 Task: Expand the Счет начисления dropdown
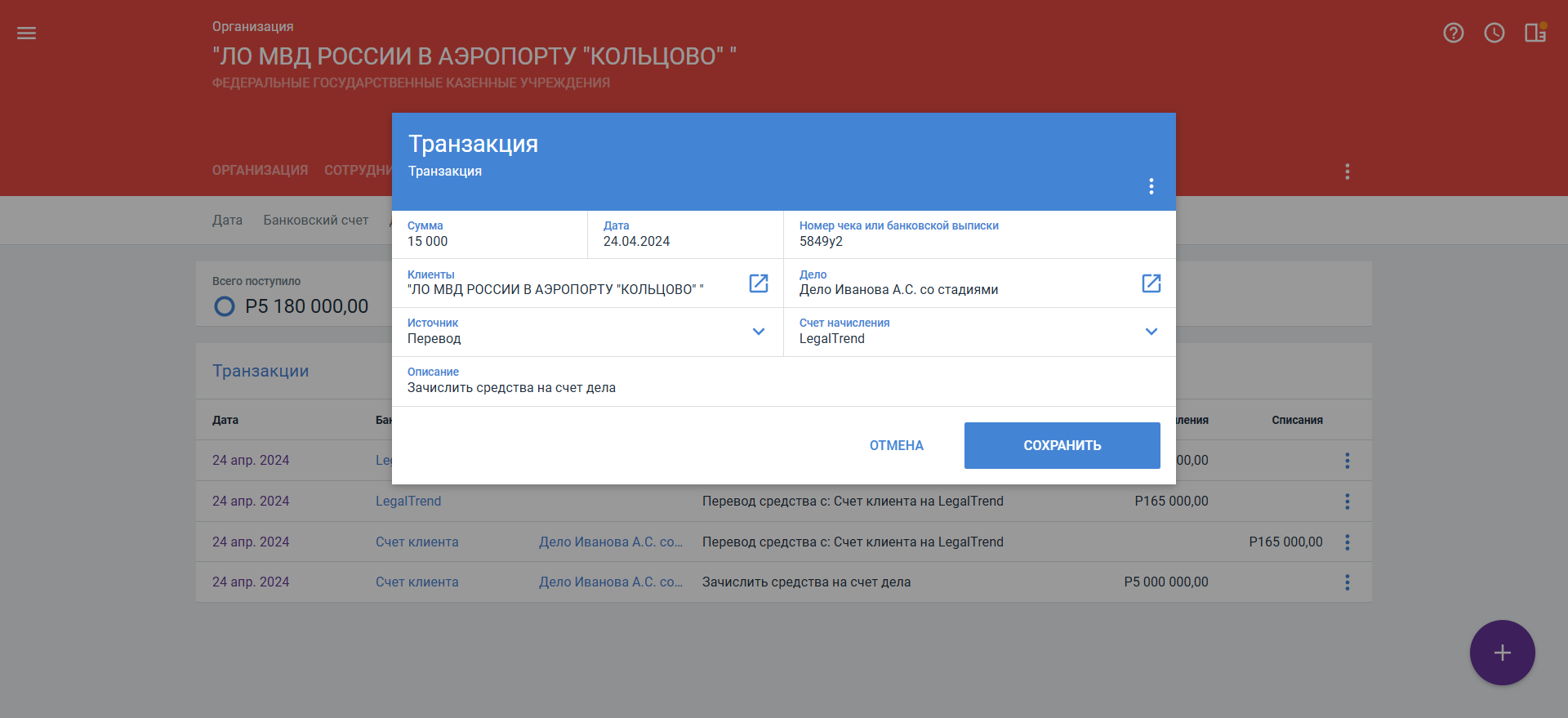(1151, 332)
